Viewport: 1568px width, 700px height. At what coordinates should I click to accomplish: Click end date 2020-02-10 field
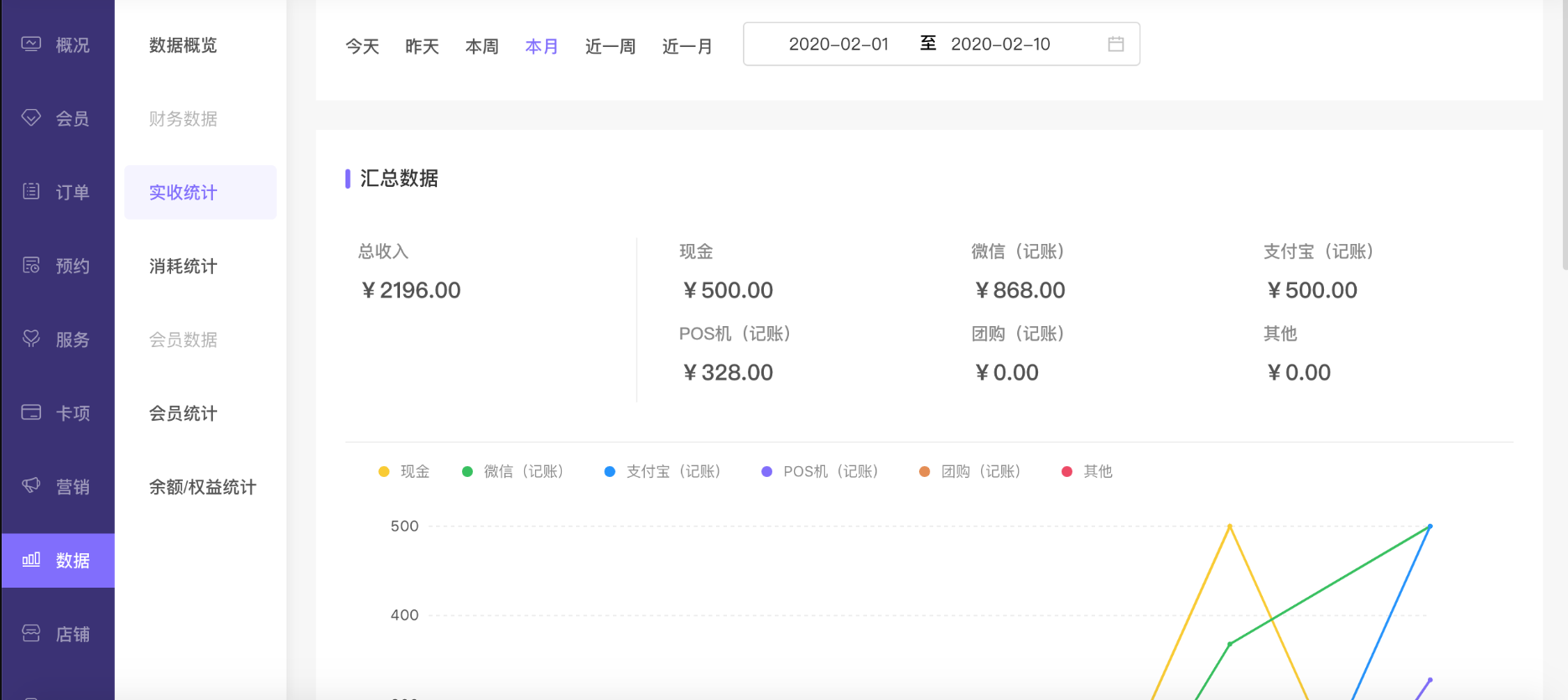coord(1000,44)
